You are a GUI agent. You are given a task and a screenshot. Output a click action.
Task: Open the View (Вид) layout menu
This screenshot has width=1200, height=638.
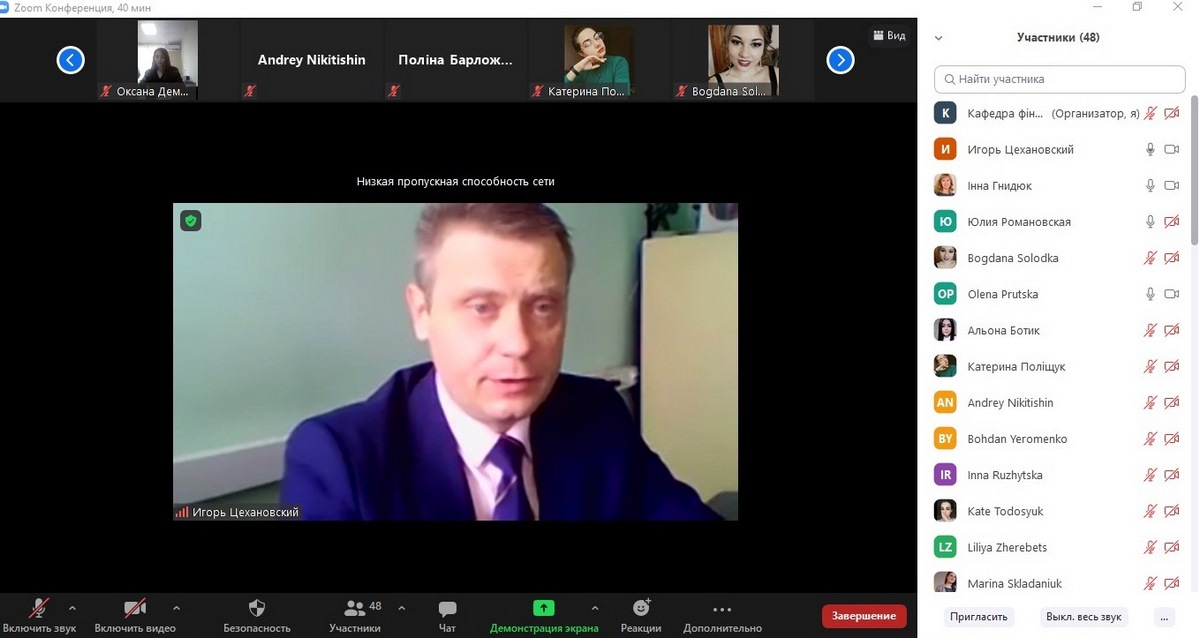889,36
